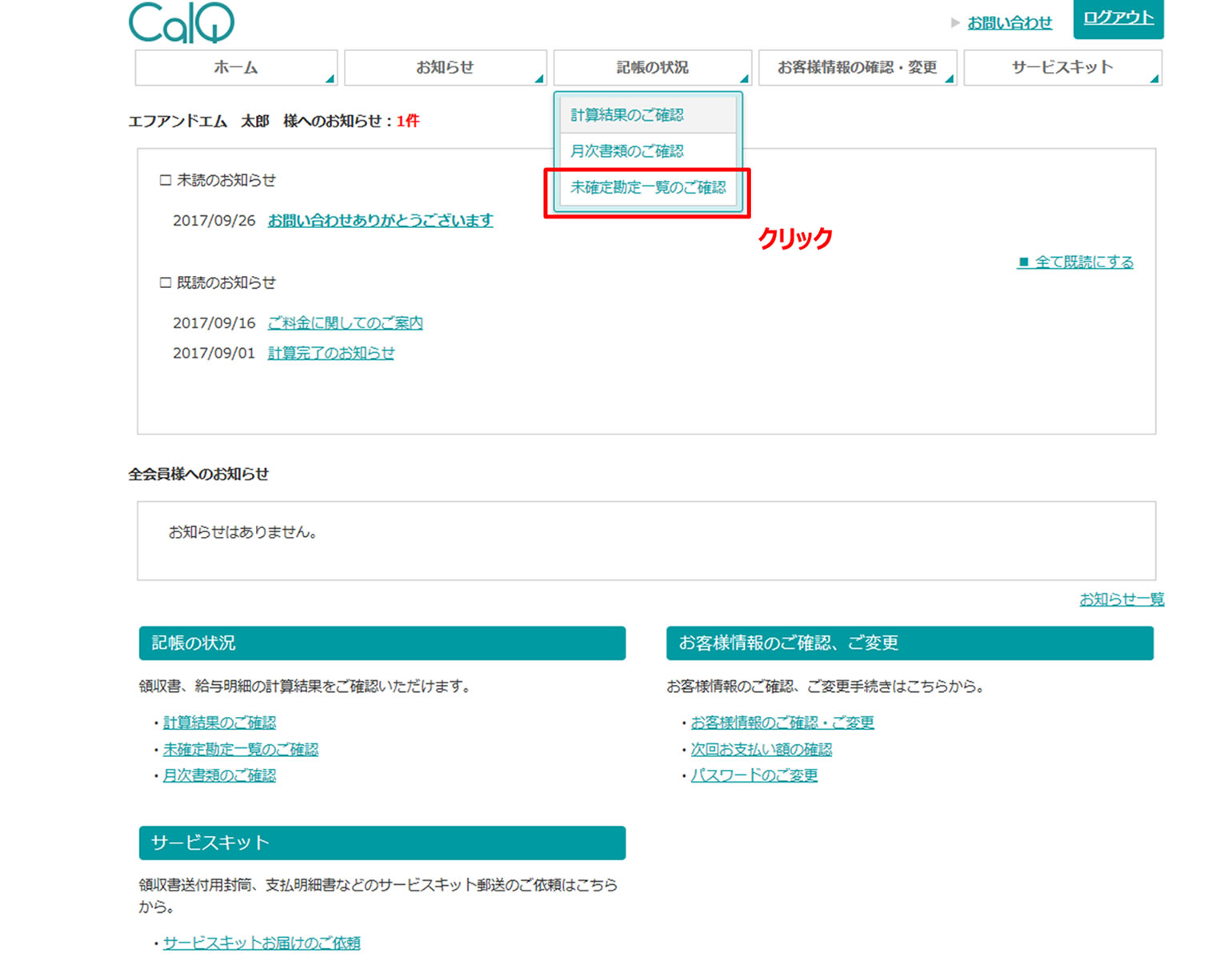Click the text お知らせはありません。
This screenshot has height=965, width=1232.
(242, 532)
